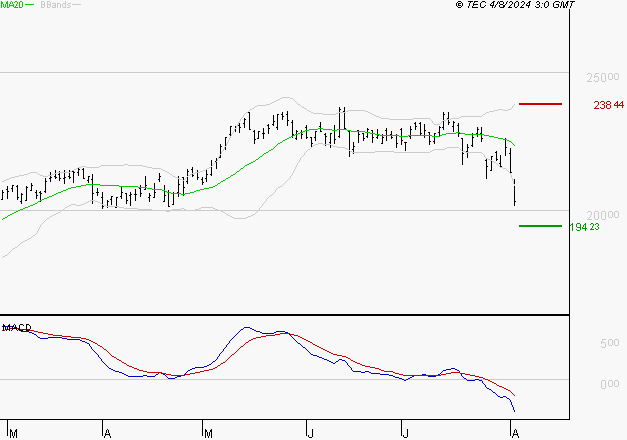Click the second 'J' month label
This screenshot has height=440, width=627.
tap(405, 434)
